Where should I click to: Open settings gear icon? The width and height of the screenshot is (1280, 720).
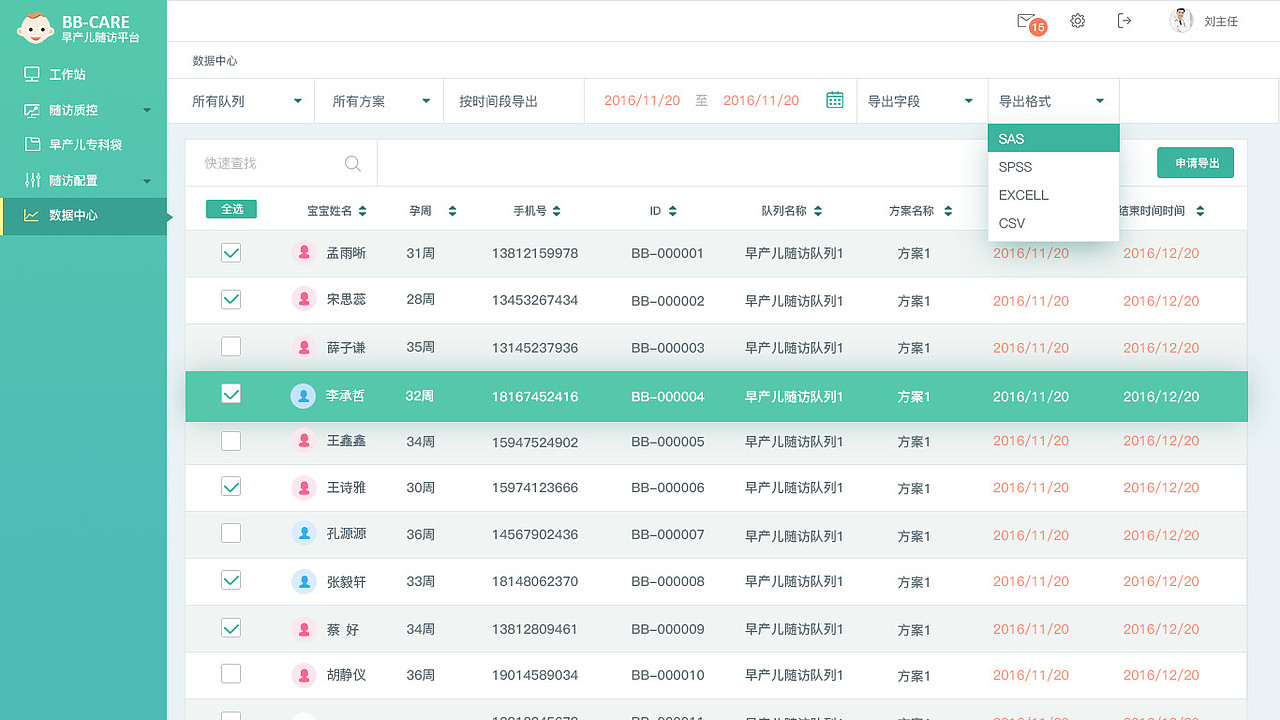tap(1077, 21)
